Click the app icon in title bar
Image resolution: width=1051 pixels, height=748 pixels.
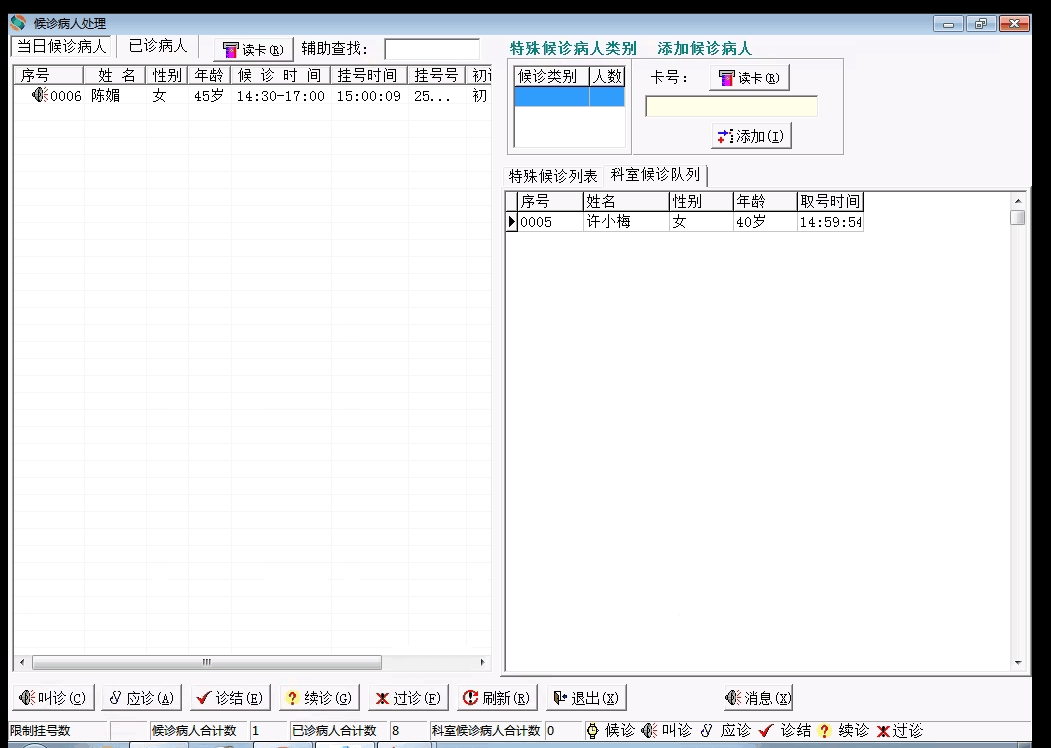(x=18, y=23)
